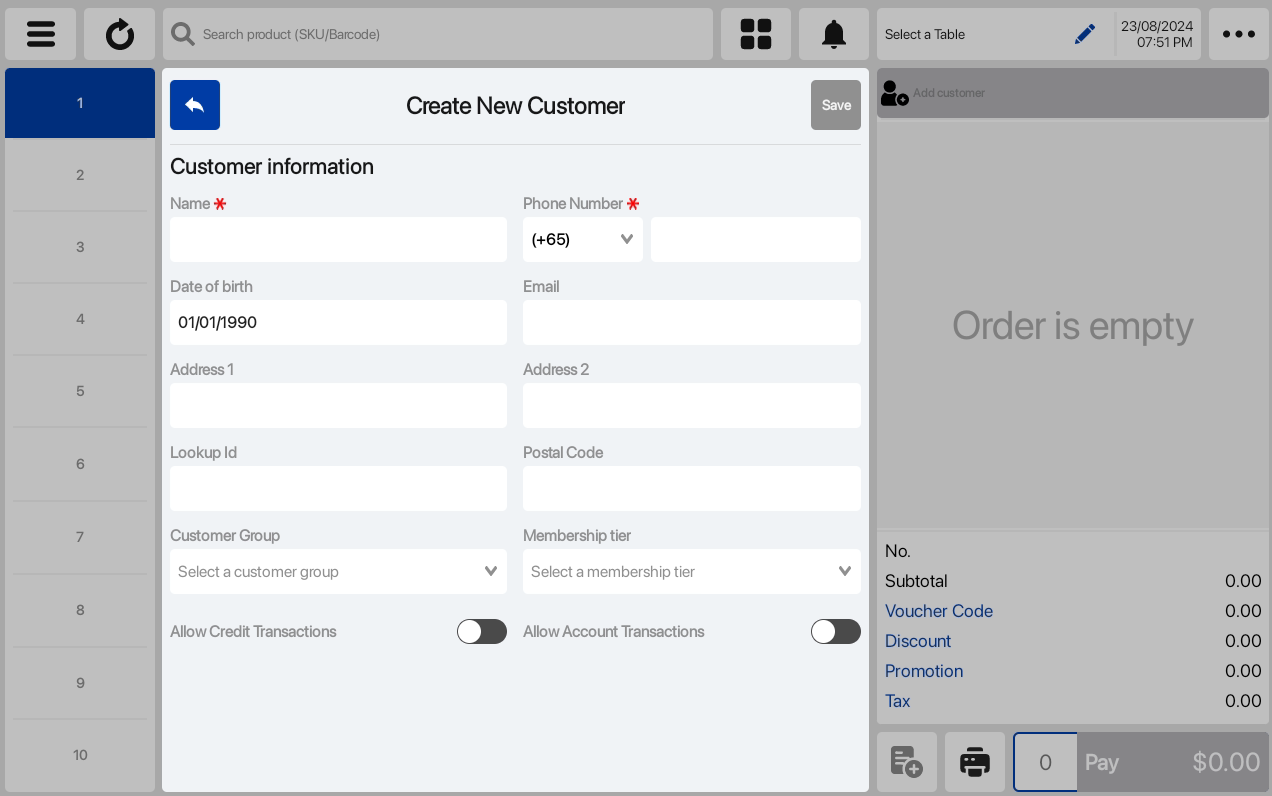Open the apps grid icon
Screen dimensions: 1272x796
[x=756, y=33]
